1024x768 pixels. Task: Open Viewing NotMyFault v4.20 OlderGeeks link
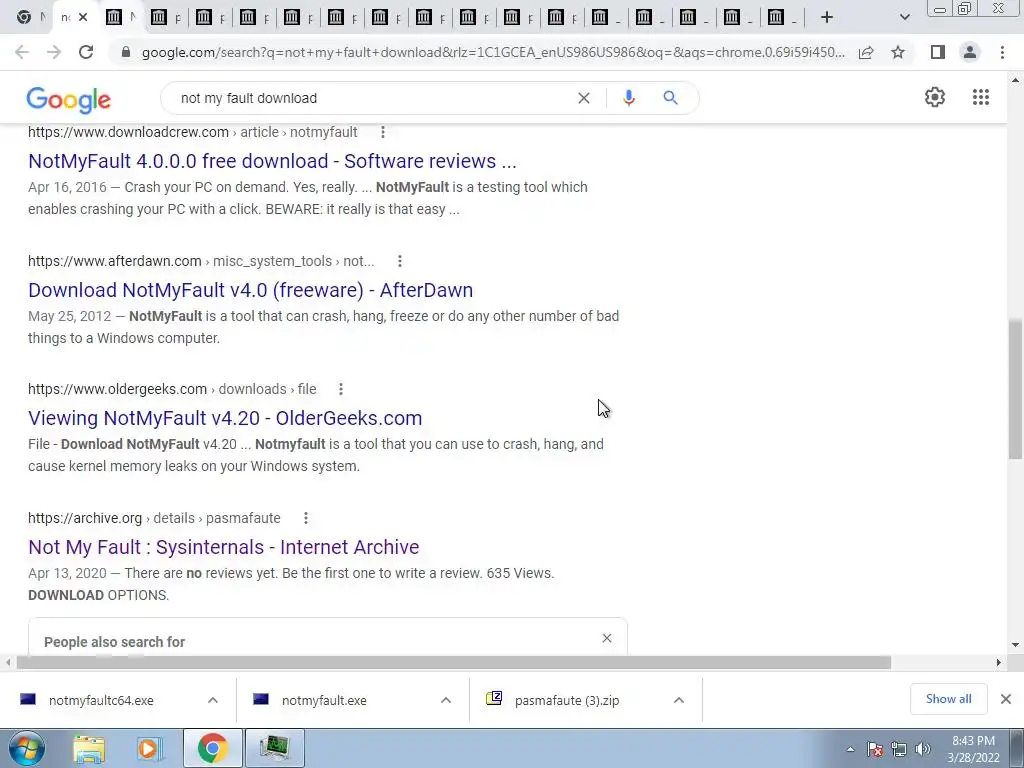pos(225,418)
